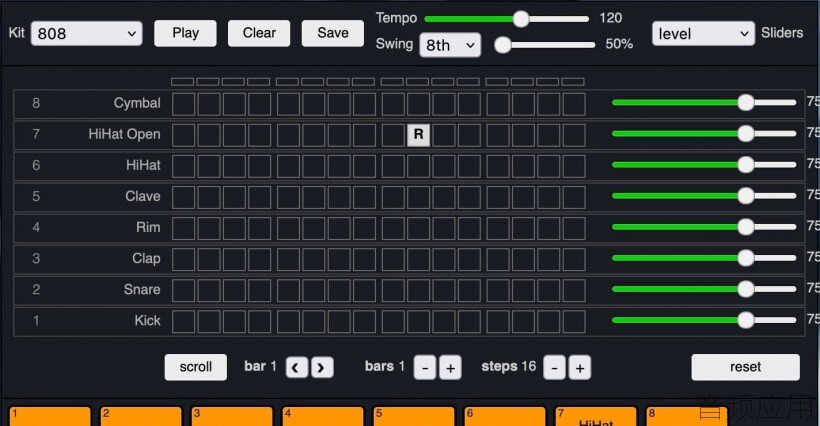Select the Clap track label

pos(146,258)
